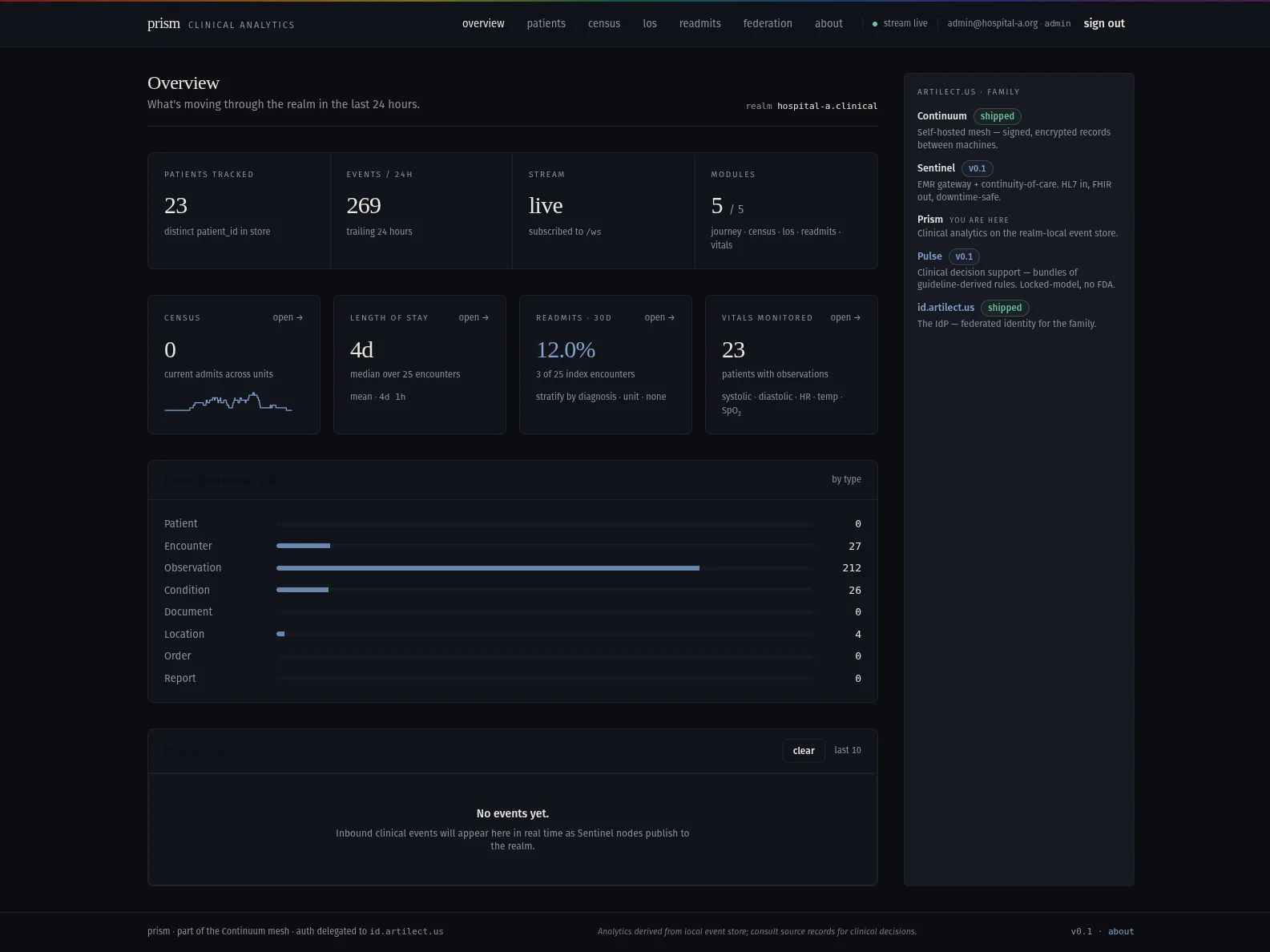1270x952 pixels.
Task: Click the shipped badge beside Continuum
Action: coord(998,116)
